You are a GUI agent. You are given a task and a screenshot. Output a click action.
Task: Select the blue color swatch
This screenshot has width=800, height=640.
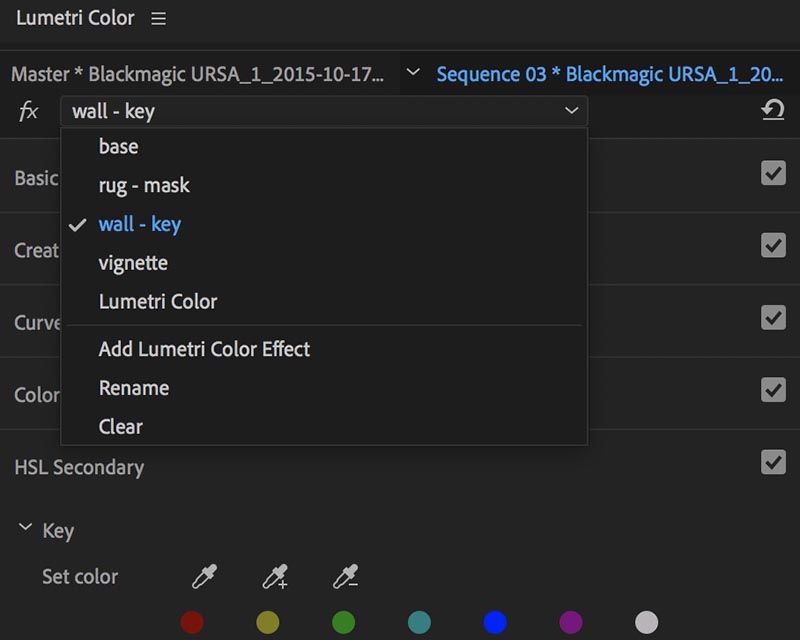click(495, 623)
